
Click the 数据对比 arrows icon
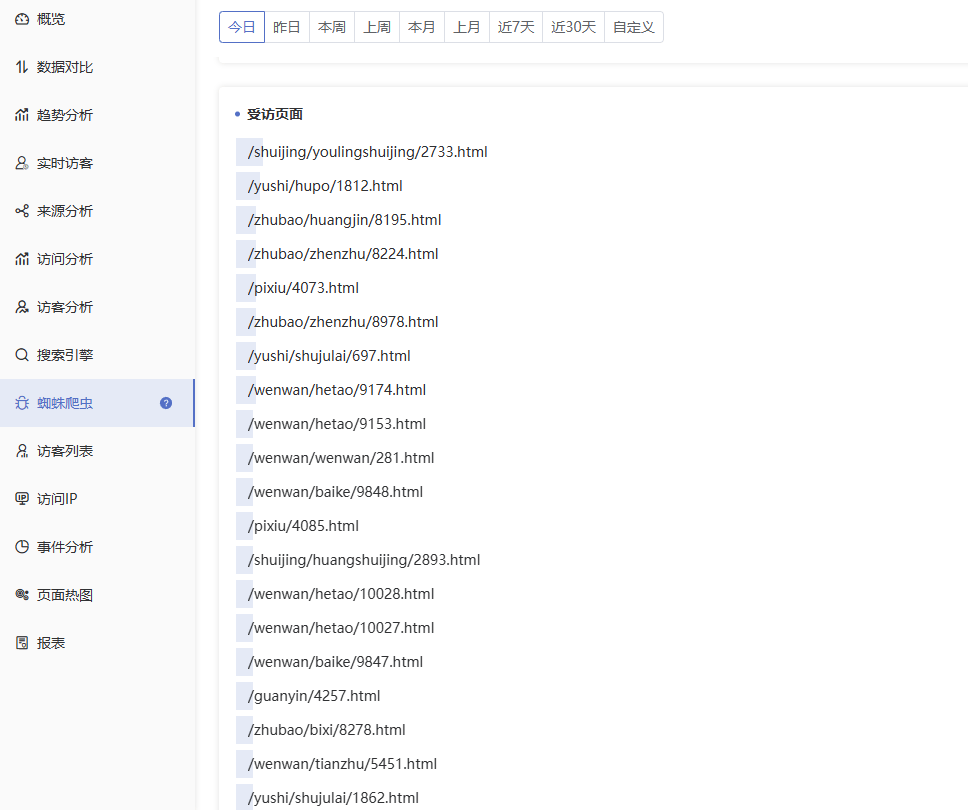[x=22, y=67]
